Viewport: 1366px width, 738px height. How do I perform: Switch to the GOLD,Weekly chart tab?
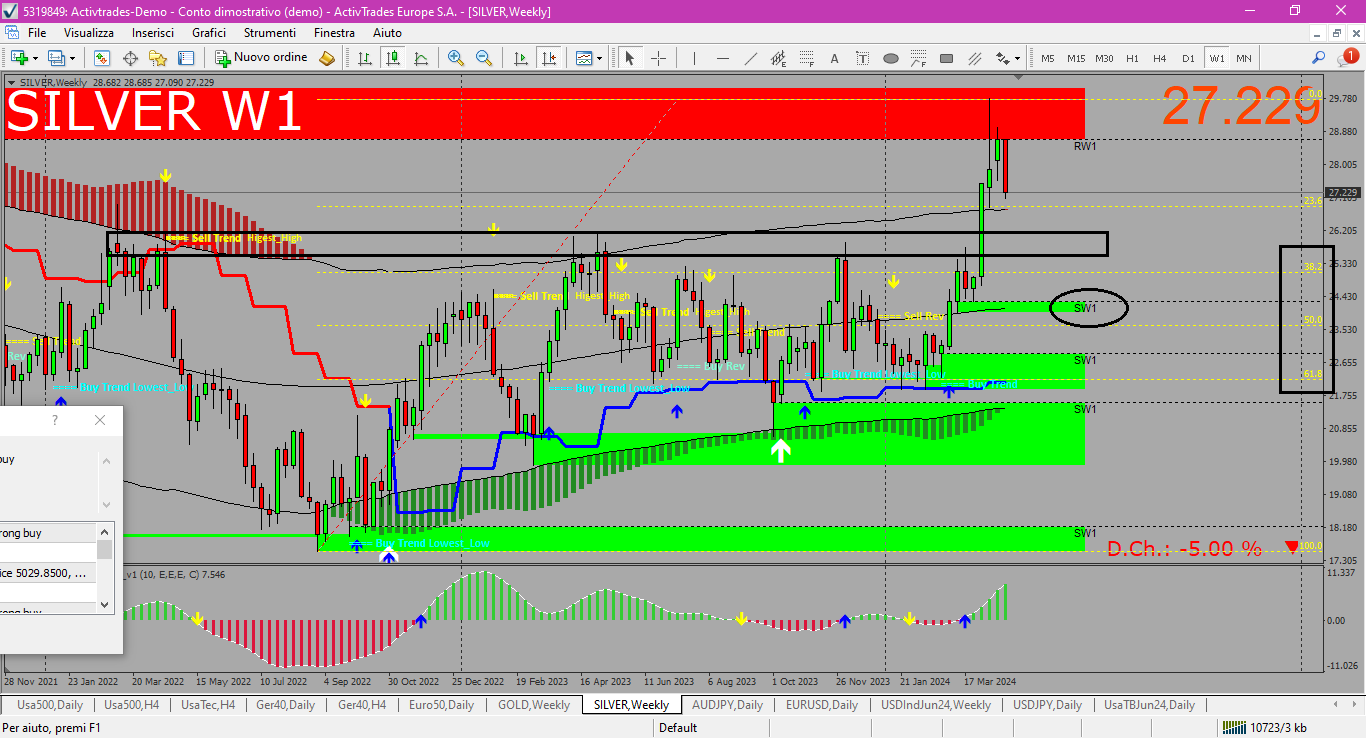(534, 705)
